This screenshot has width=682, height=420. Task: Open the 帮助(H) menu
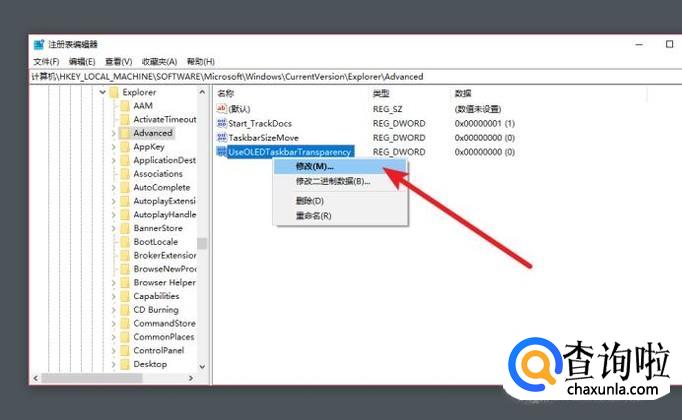click(201, 62)
